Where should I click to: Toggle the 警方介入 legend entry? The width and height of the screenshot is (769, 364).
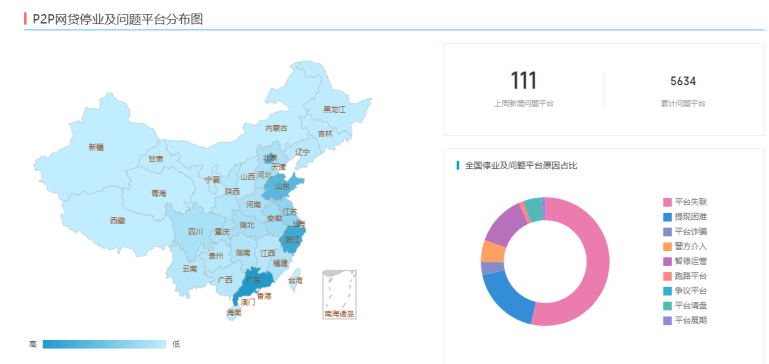point(685,246)
